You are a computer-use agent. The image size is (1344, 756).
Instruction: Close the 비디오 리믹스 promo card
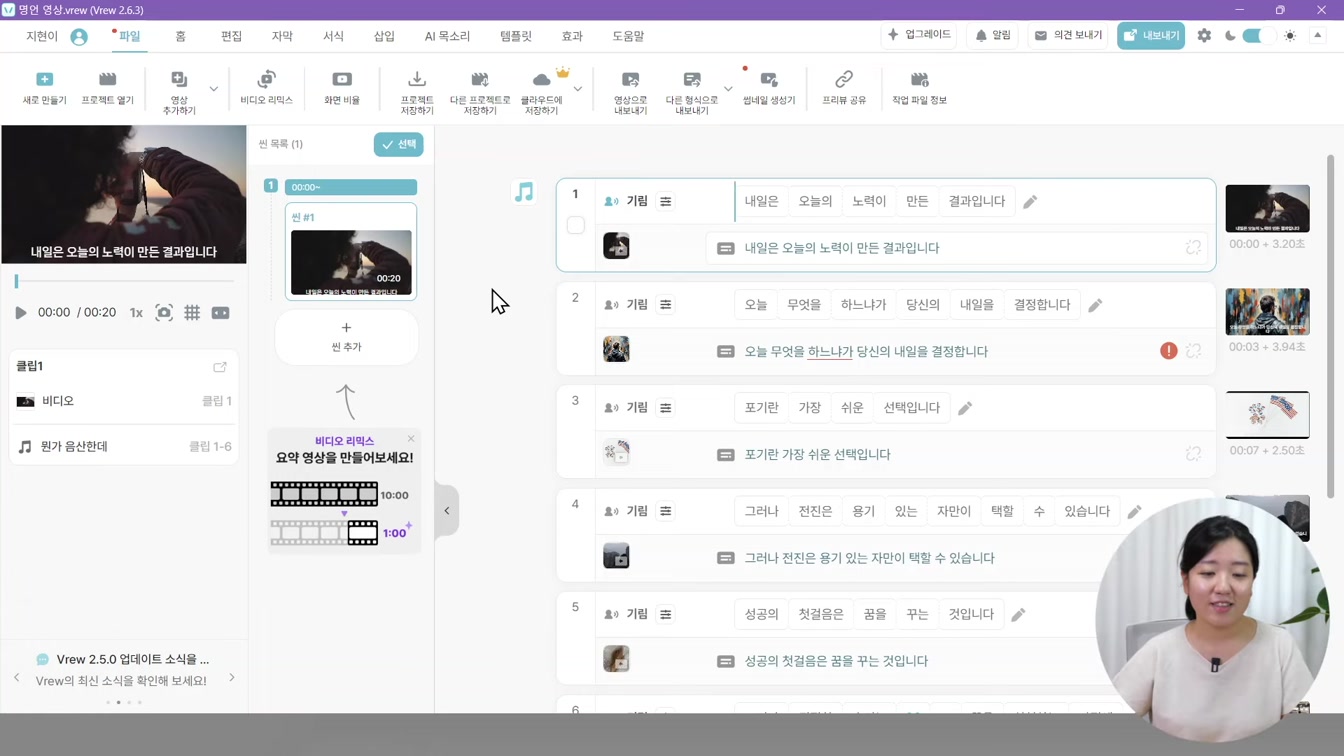[x=410, y=439]
